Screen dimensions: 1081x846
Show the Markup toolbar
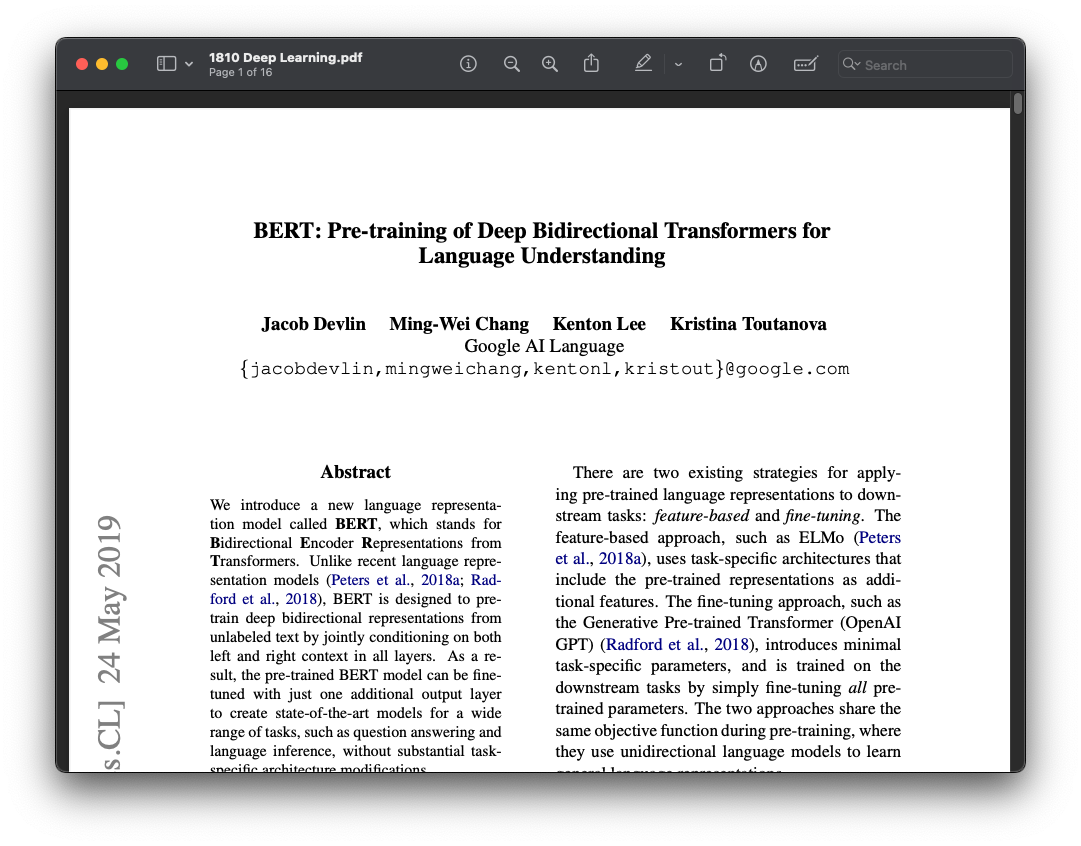pyautogui.click(x=758, y=64)
